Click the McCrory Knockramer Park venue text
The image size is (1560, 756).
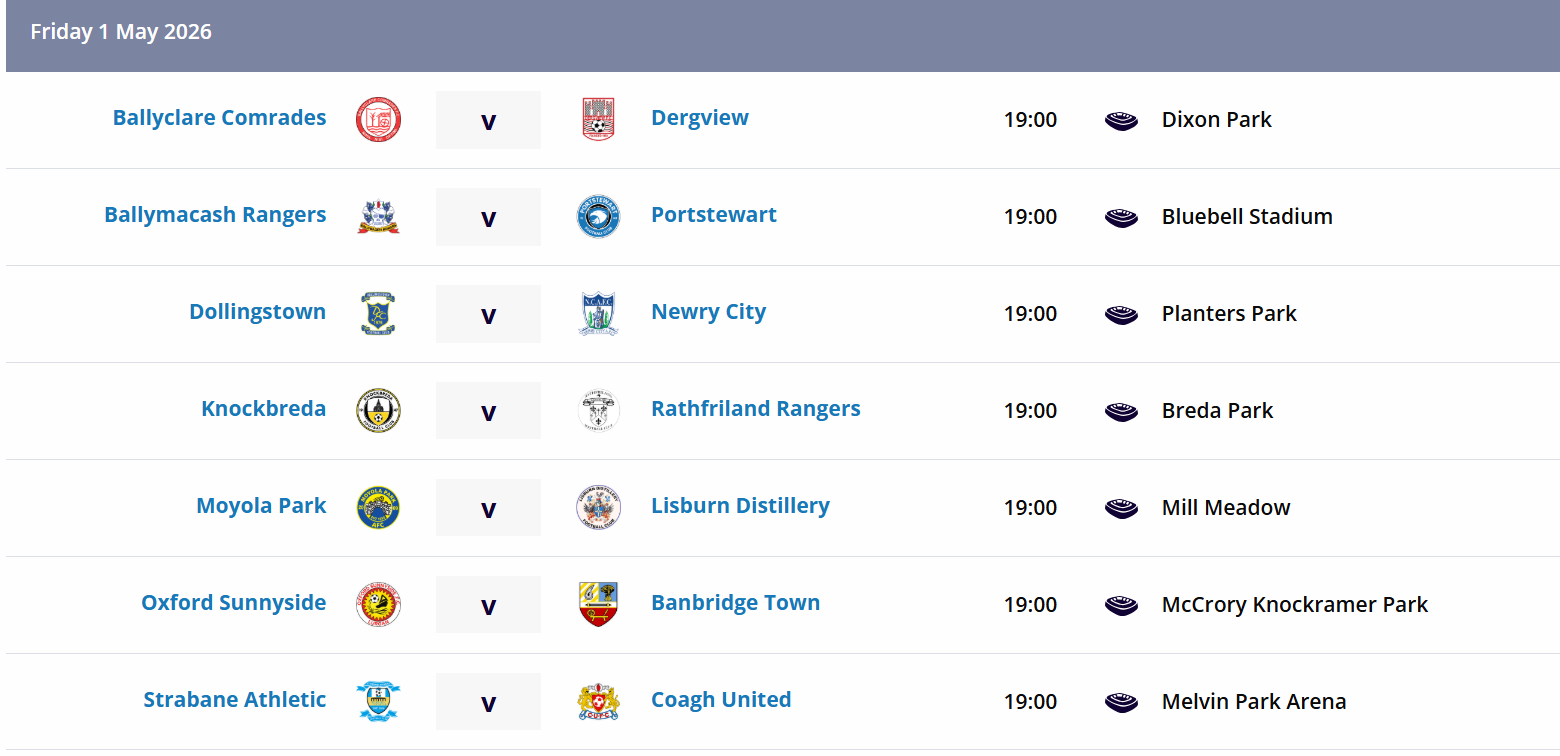pyautogui.click(x=1295, y=604)
